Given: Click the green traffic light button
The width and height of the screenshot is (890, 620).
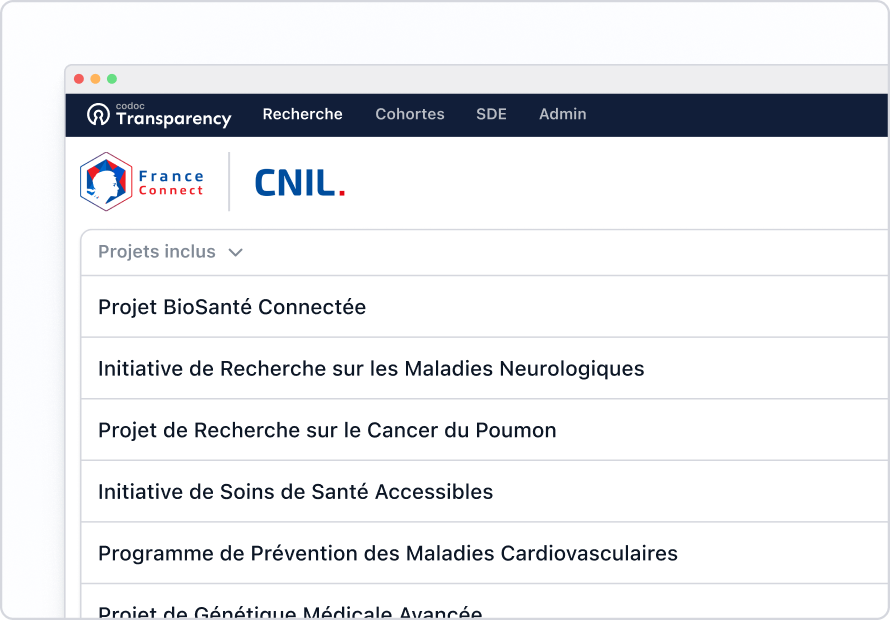Looking at the screenshot, I should click(112, 76).
